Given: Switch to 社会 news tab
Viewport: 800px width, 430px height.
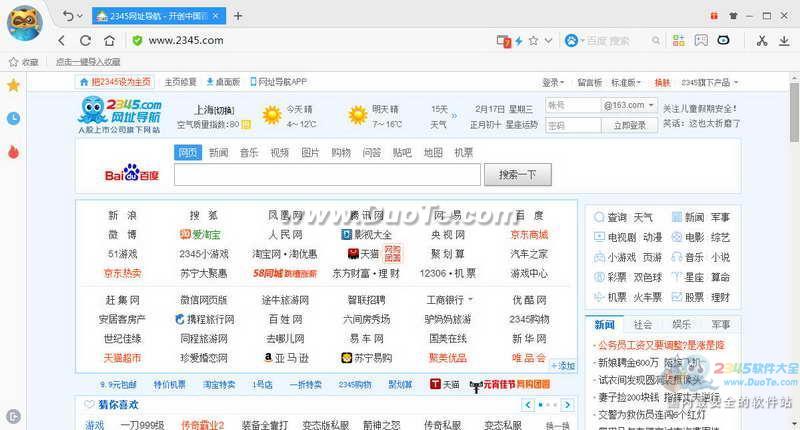Looking at the screenshot, I should pyautogui.click(x=643, y=325).
